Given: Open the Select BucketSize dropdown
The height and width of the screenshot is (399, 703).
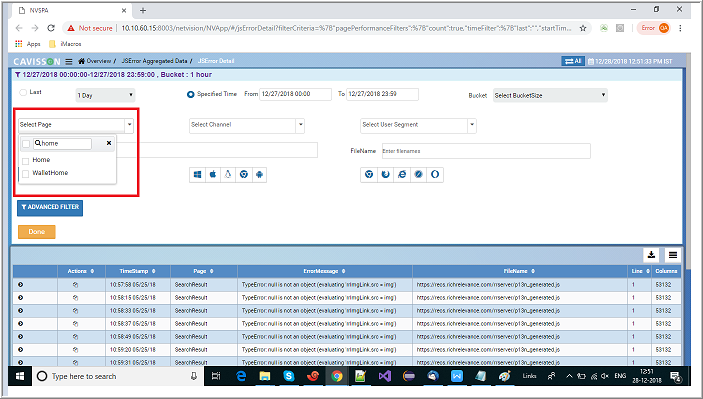Looking at the screenshot, I should [550, 95].
